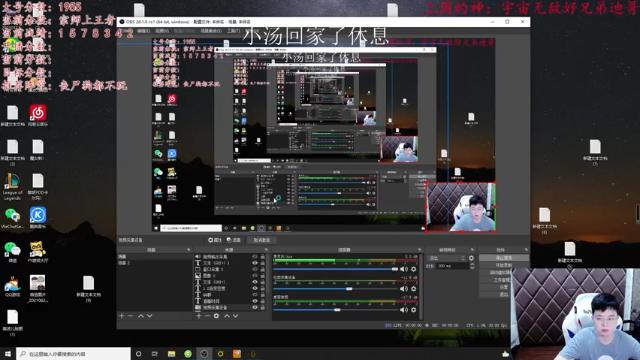Open 场景集合(S) menu in OBS

[211, 31]
